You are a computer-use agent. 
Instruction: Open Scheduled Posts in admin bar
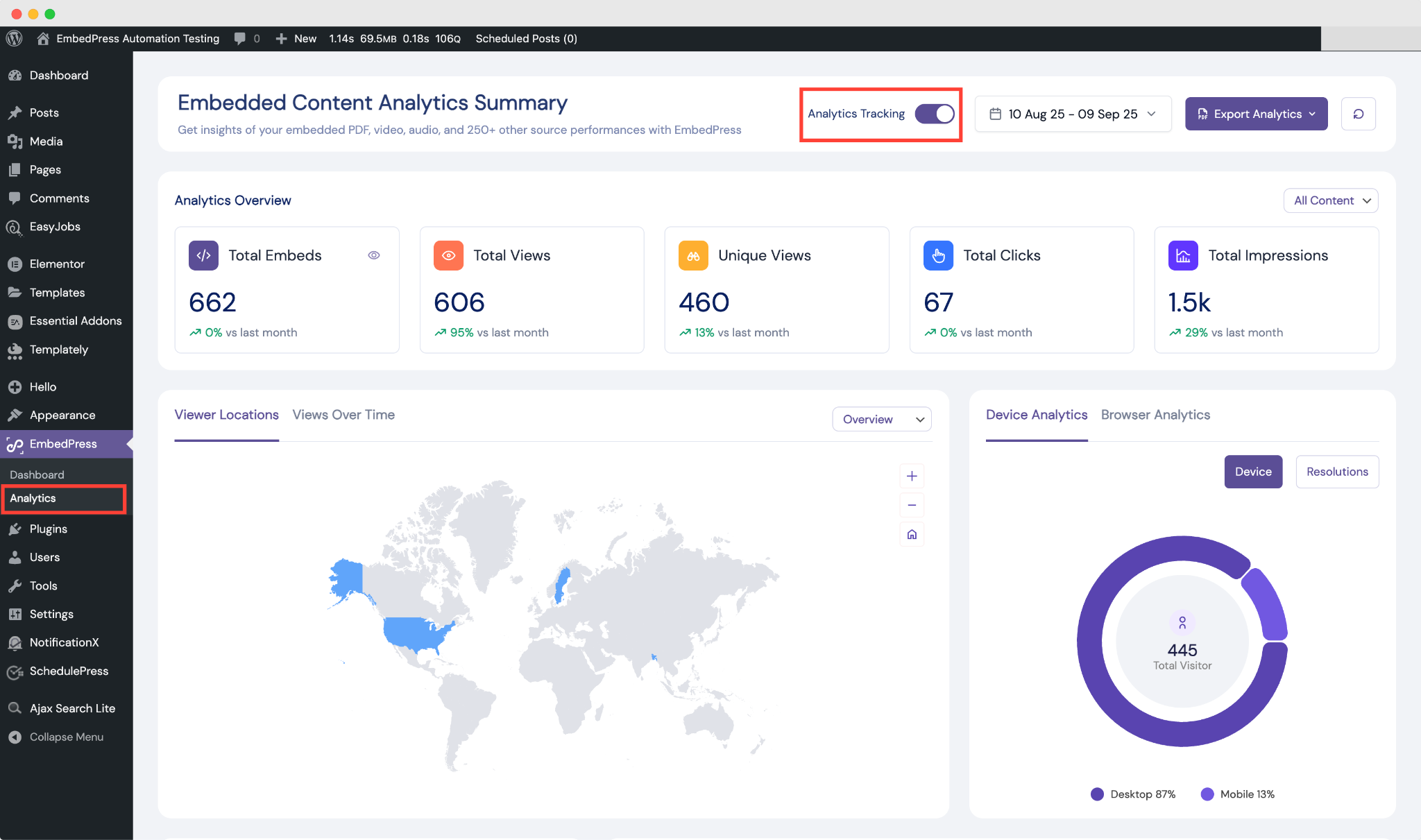point(526,38)
